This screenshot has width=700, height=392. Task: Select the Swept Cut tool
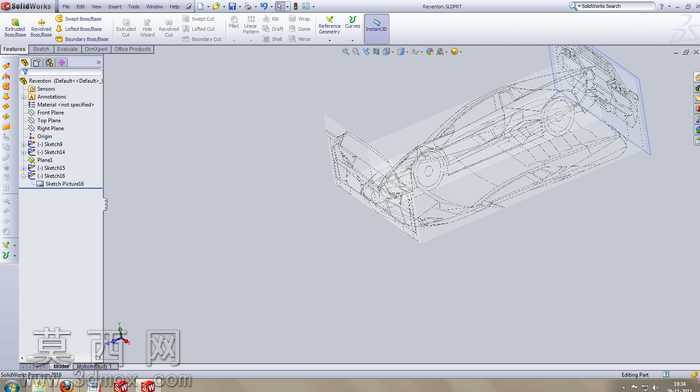point(199,19)
